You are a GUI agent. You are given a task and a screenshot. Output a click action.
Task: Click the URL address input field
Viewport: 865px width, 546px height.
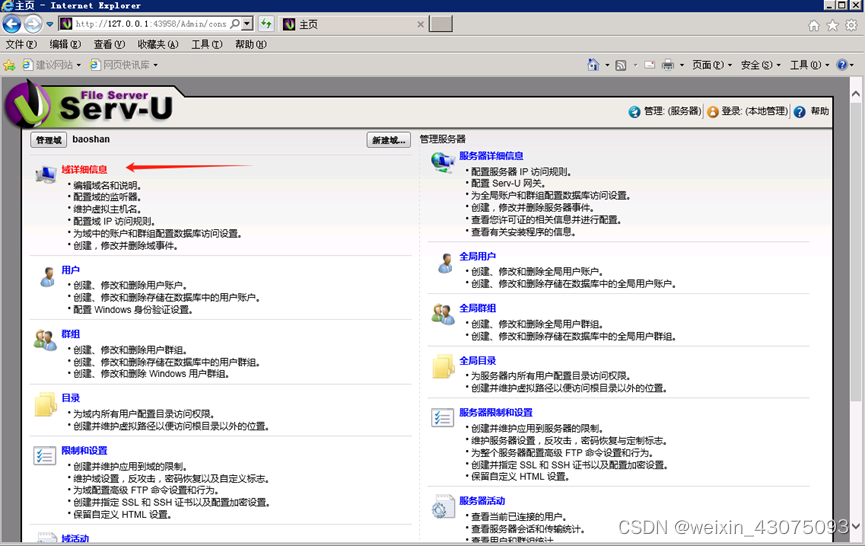pyautogui.click(x=151, y=24)
